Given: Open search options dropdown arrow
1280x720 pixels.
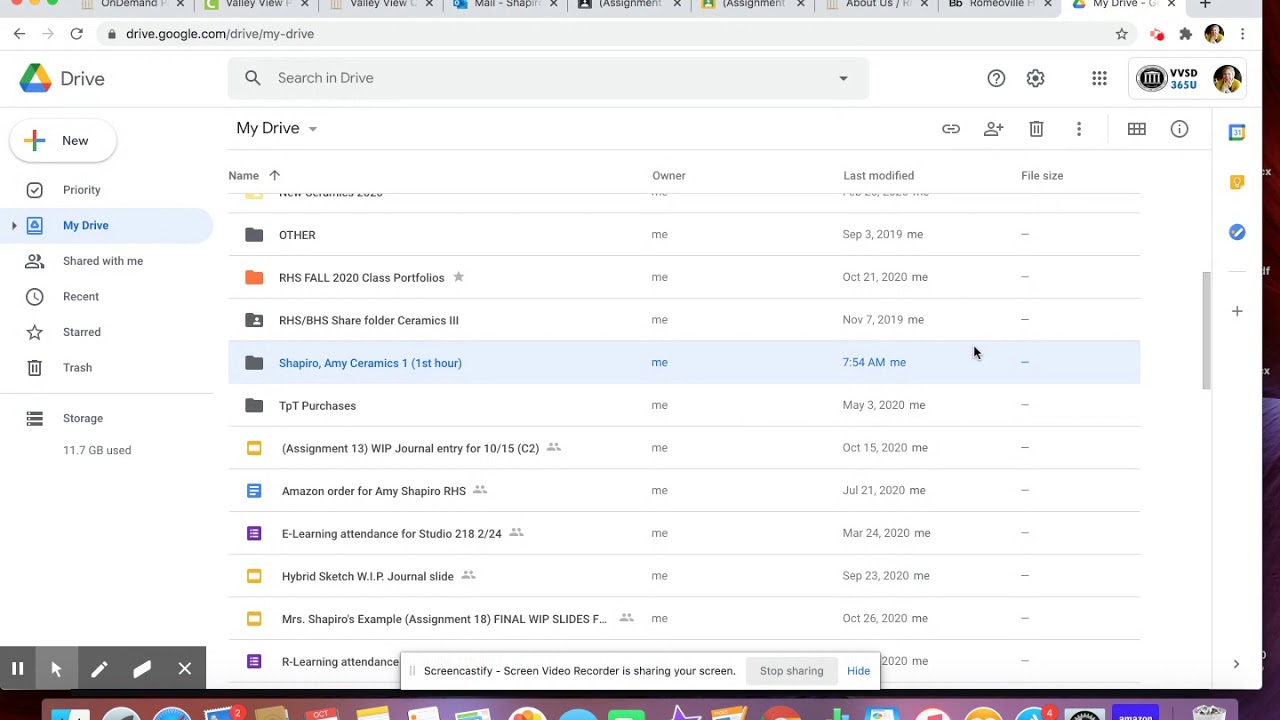Looking at the screenshot, I should pyautogui.click(x=843, y=78).
